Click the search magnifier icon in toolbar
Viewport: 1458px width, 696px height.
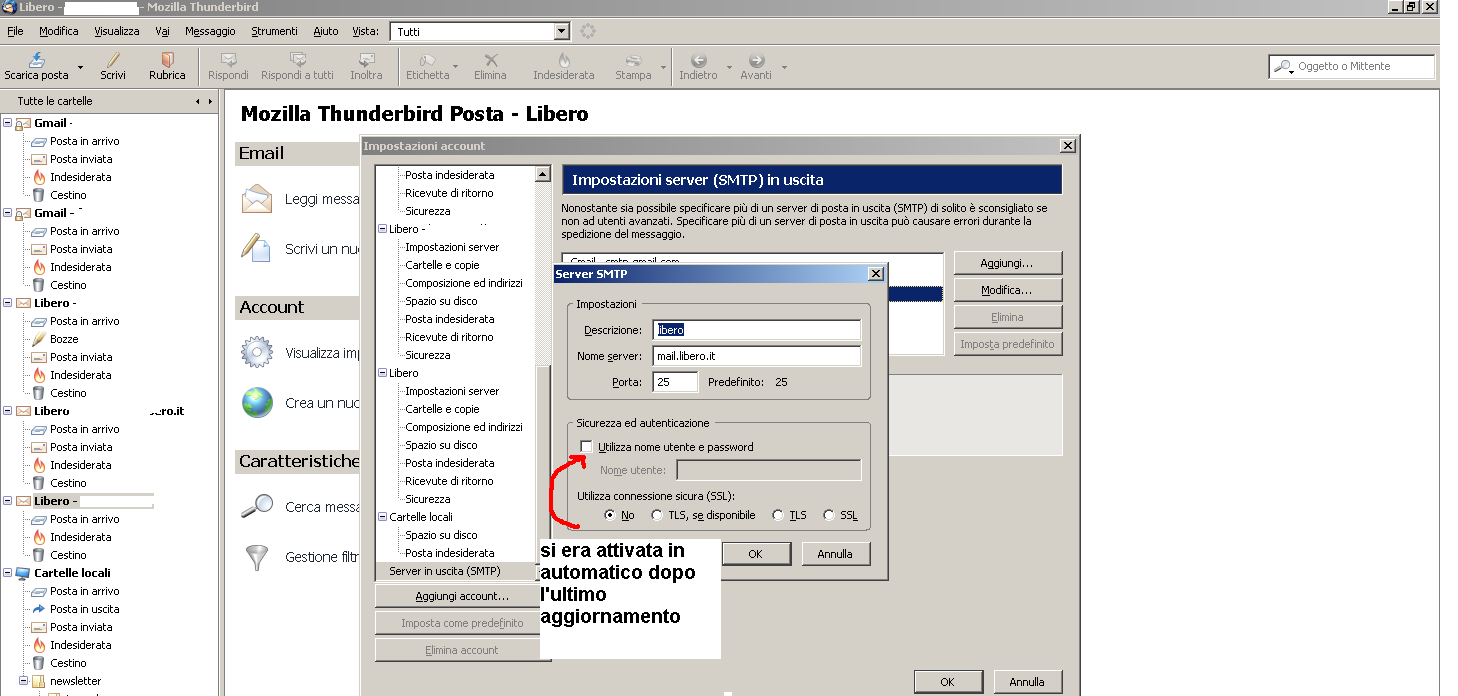1283,67
